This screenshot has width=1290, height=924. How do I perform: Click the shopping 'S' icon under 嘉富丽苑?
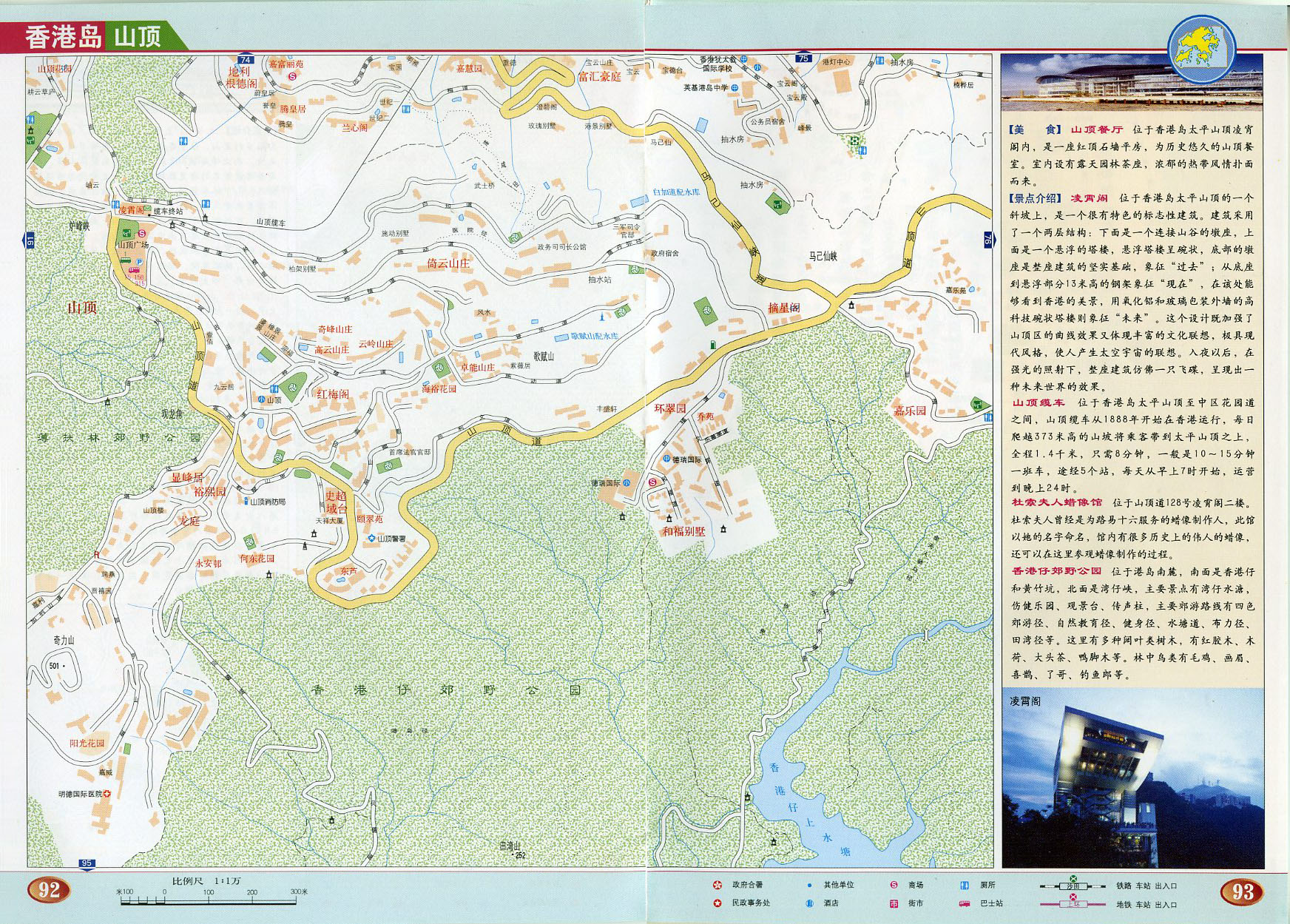click(292, 75)
